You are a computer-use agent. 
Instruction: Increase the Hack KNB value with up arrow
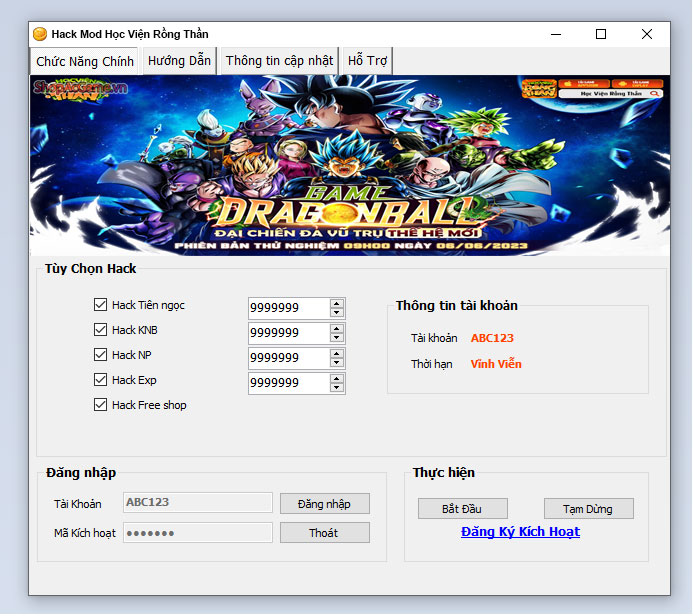pyautogui.click(x=337, y=329)
